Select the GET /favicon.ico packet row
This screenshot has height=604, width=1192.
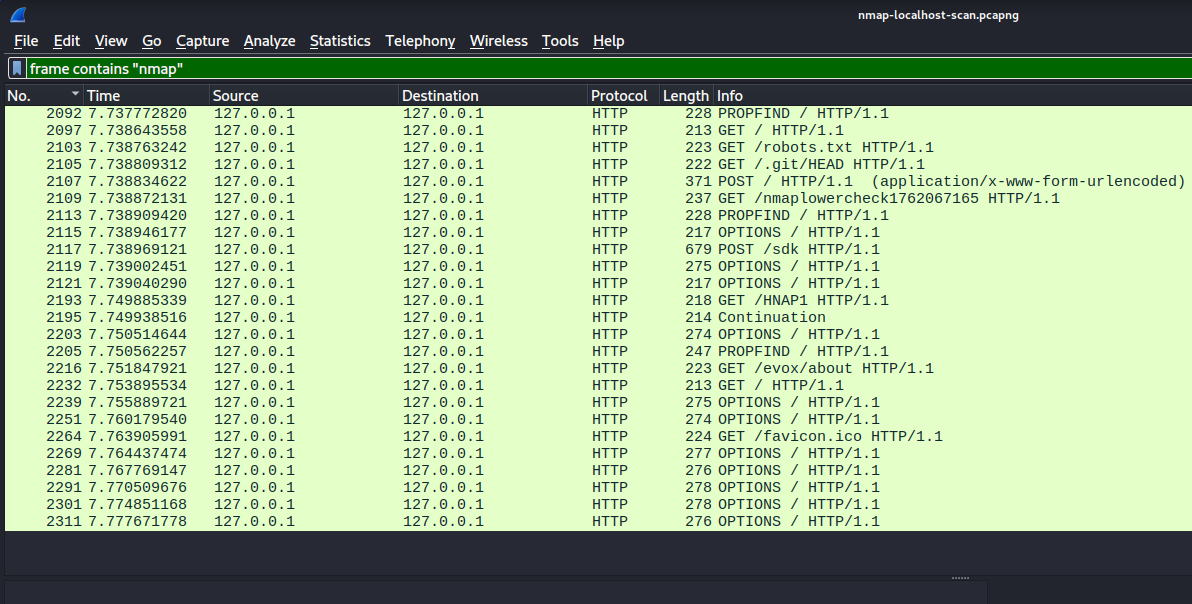[600, 436]
